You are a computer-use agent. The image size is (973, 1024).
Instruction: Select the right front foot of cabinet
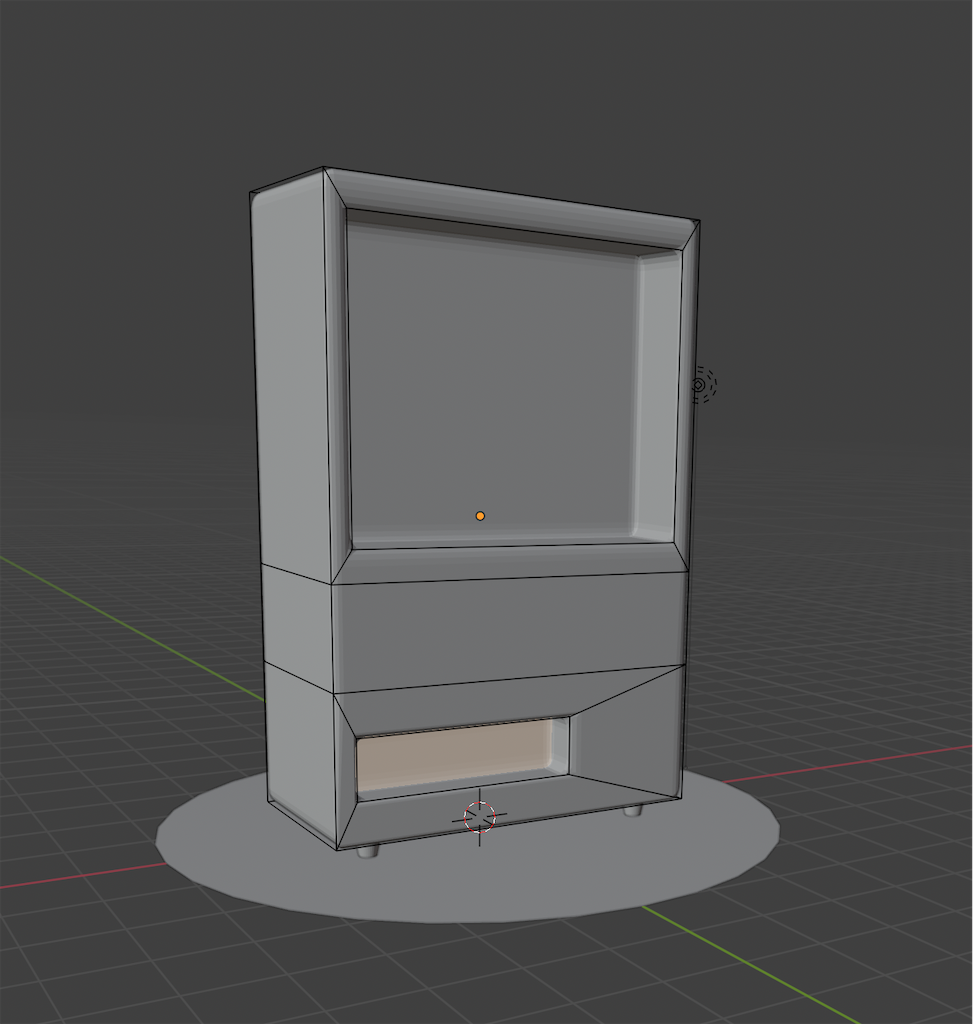[633, 811]
